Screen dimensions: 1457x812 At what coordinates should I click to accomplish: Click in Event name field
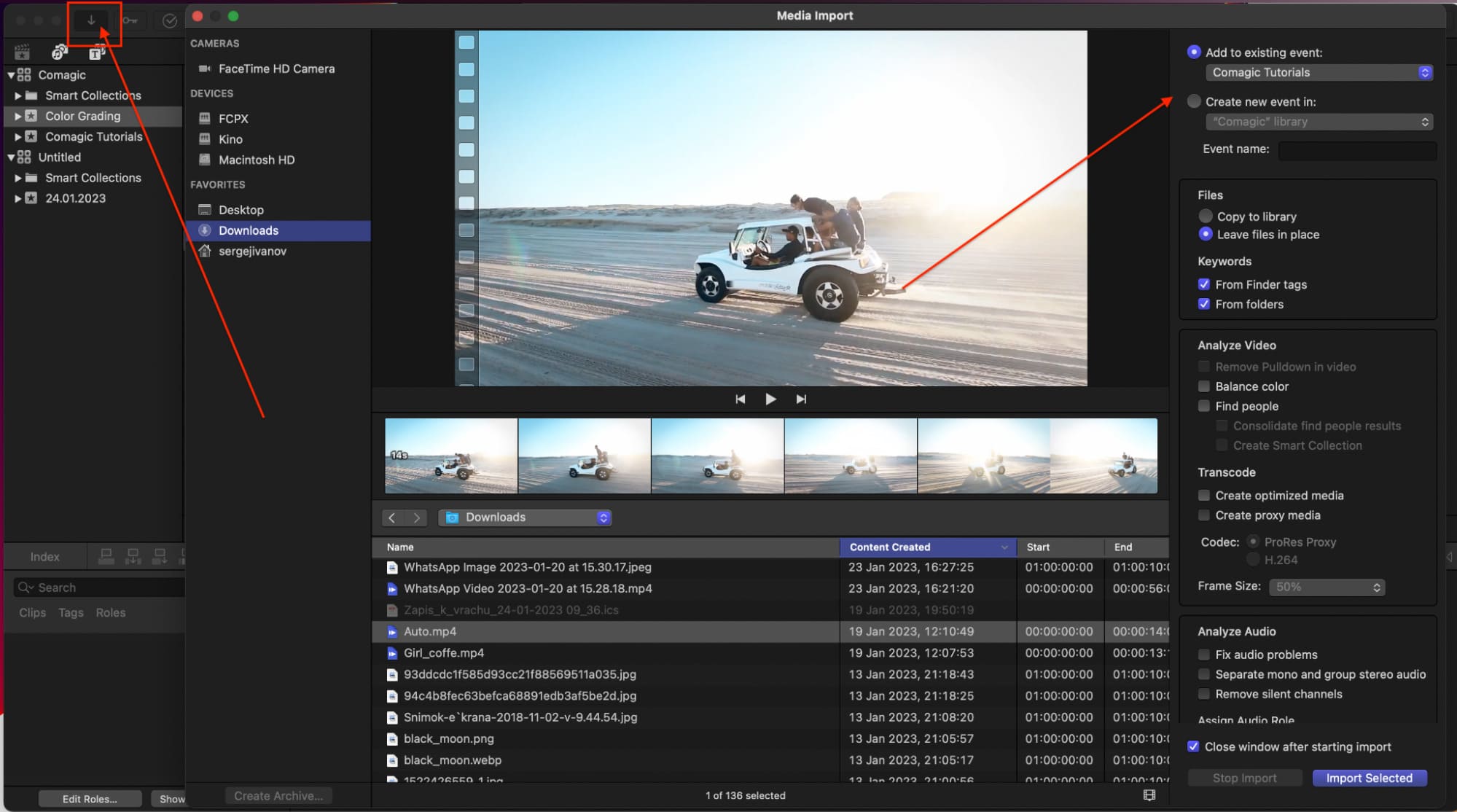pyautogui.click(x=1357, y=149)
